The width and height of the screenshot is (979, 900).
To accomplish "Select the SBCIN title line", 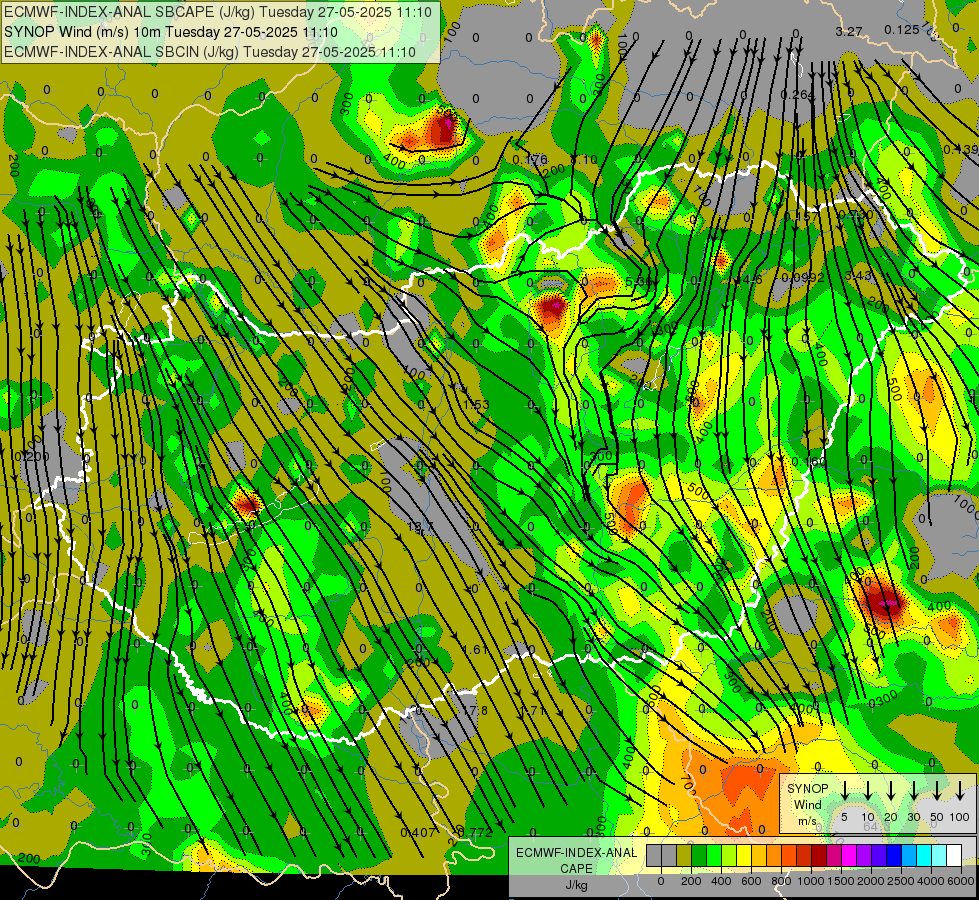I will point(210,52).
